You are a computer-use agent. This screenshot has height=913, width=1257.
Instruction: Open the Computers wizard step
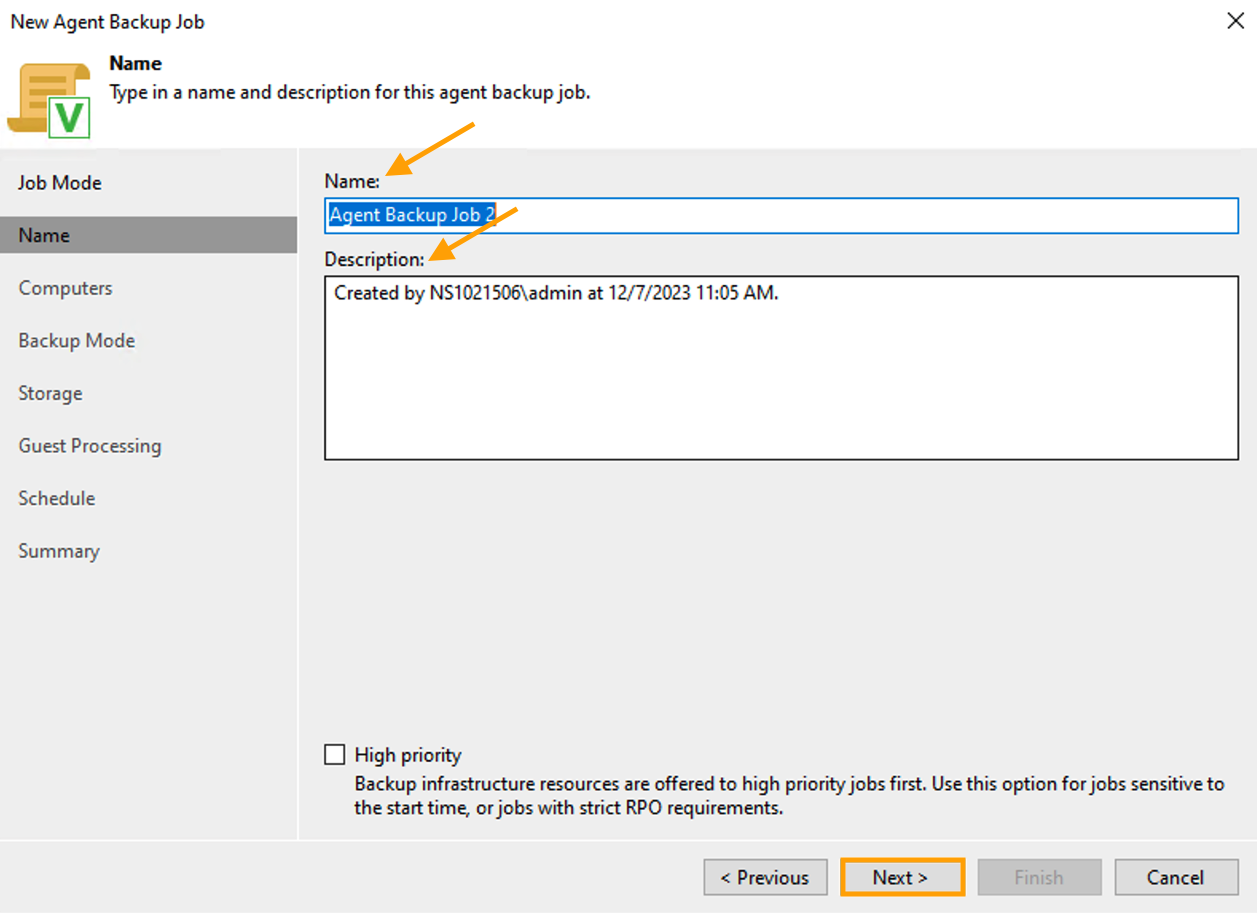(x=65, y=288)
